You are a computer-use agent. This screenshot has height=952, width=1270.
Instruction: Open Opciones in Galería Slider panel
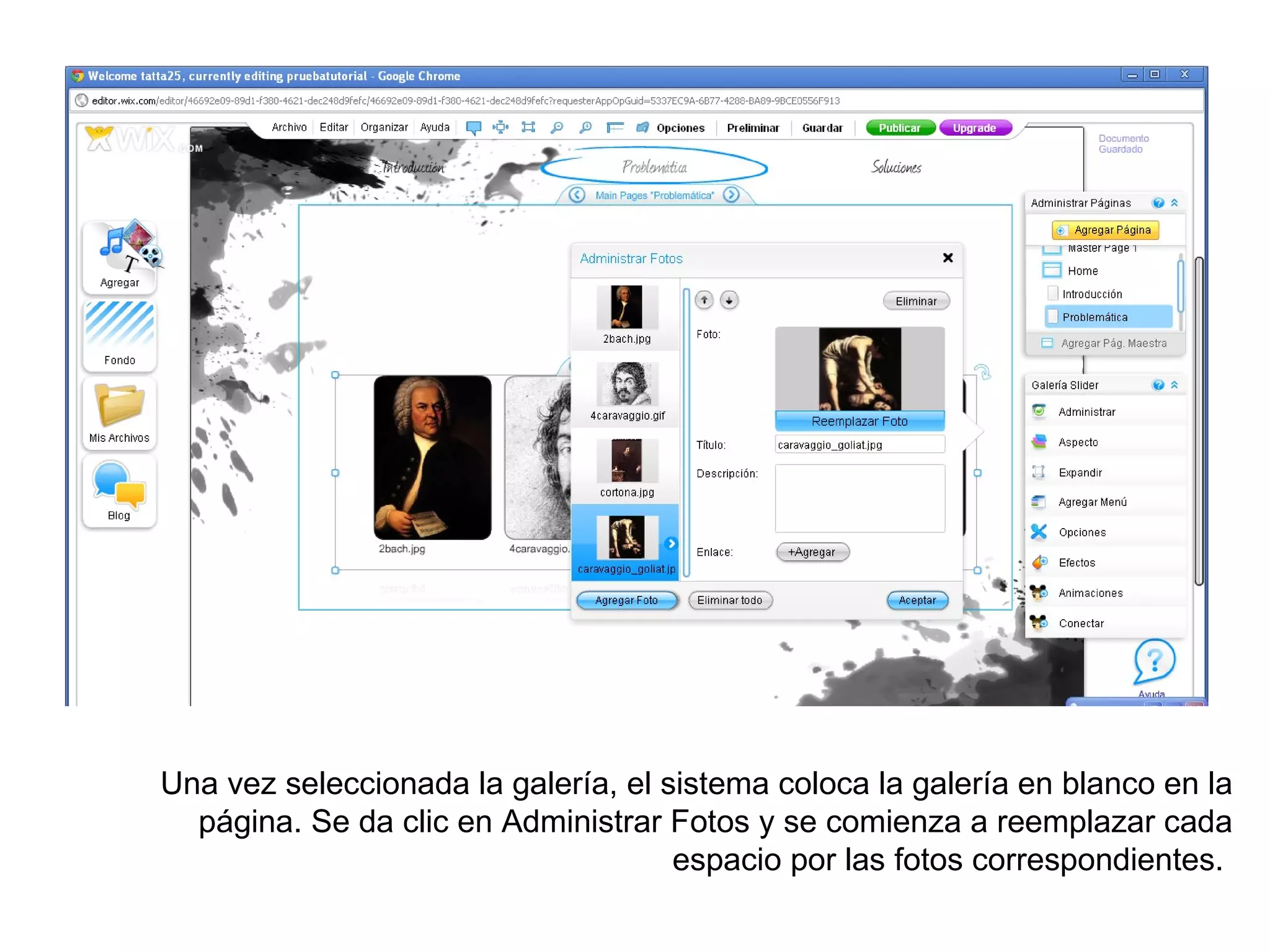click(x=1105, y=532)
